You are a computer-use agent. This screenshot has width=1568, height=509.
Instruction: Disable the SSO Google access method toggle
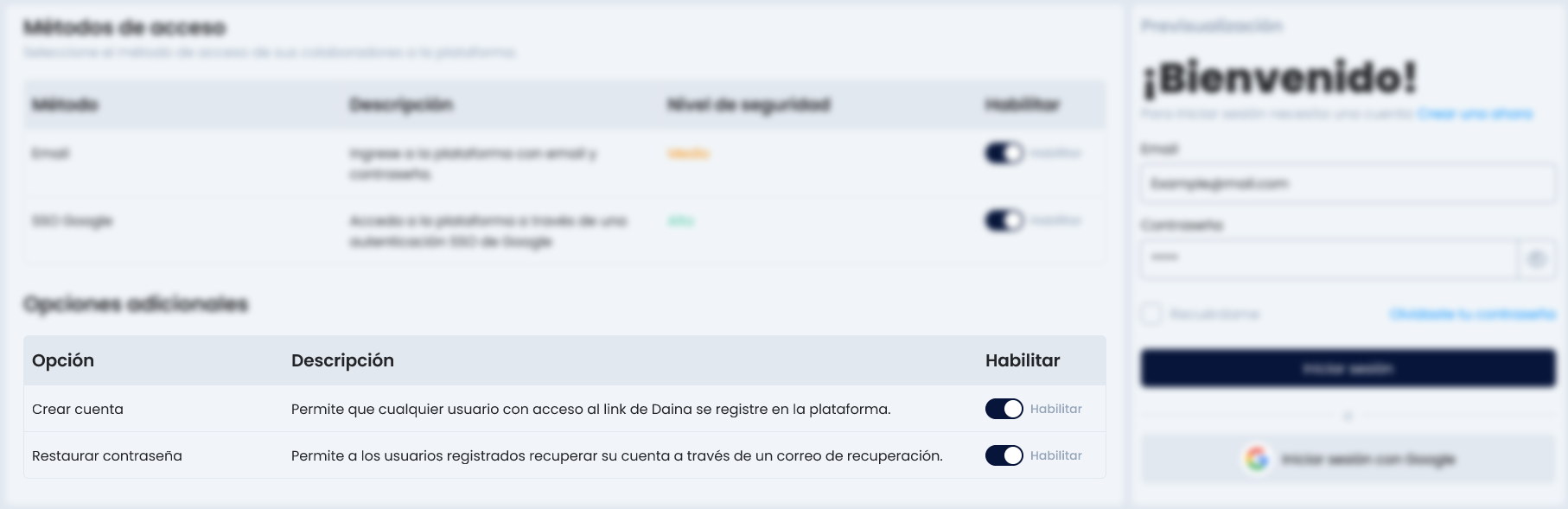pyautogui.click(x=1004, y=221)
